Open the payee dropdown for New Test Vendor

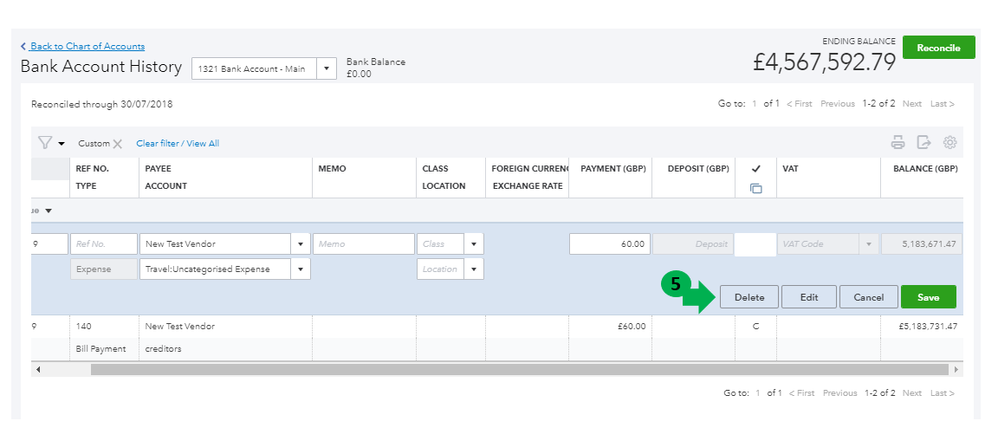(x=301, y=244)
